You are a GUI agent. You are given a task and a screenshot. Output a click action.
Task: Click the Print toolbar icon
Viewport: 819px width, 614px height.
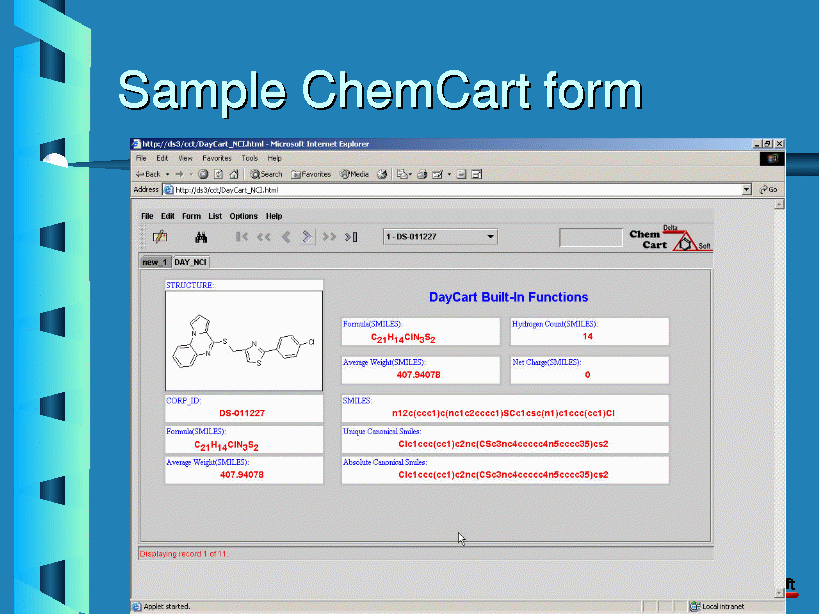coord(422,174)
